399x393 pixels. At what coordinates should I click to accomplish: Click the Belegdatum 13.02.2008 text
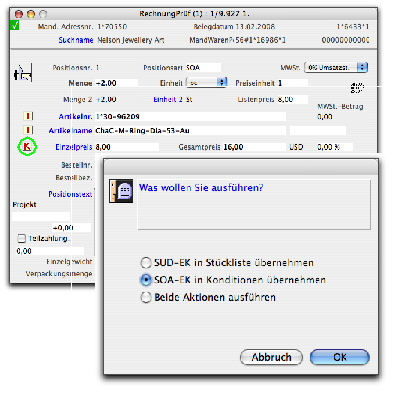234,26
